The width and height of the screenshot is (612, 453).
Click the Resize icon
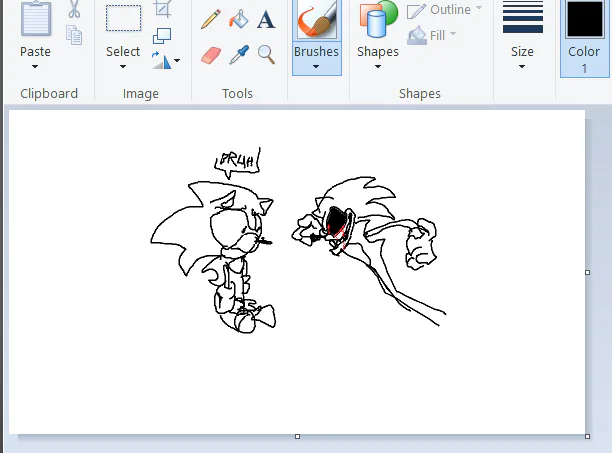[x=162, y=36]
